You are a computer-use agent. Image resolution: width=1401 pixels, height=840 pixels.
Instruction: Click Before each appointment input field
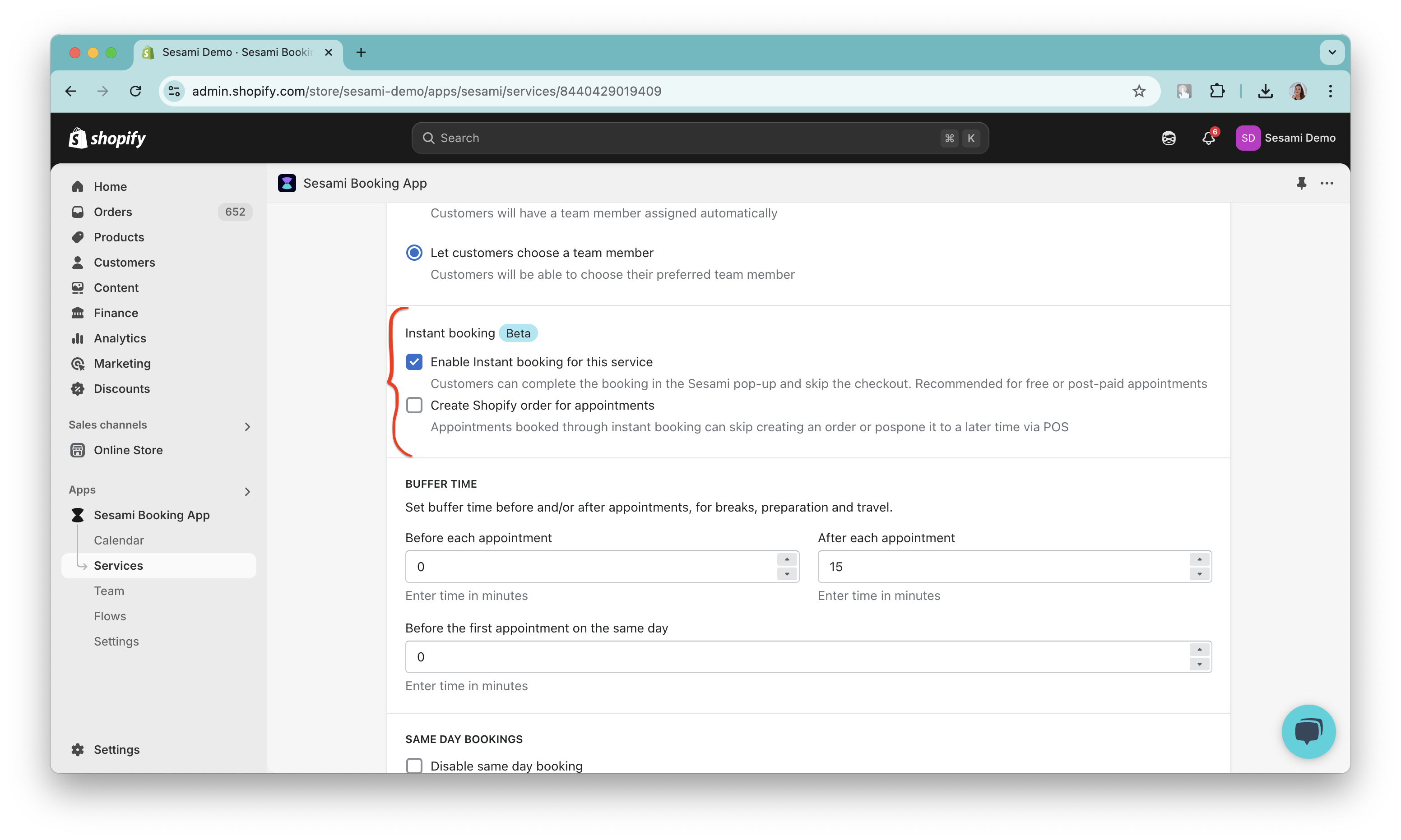coord(602,567)
